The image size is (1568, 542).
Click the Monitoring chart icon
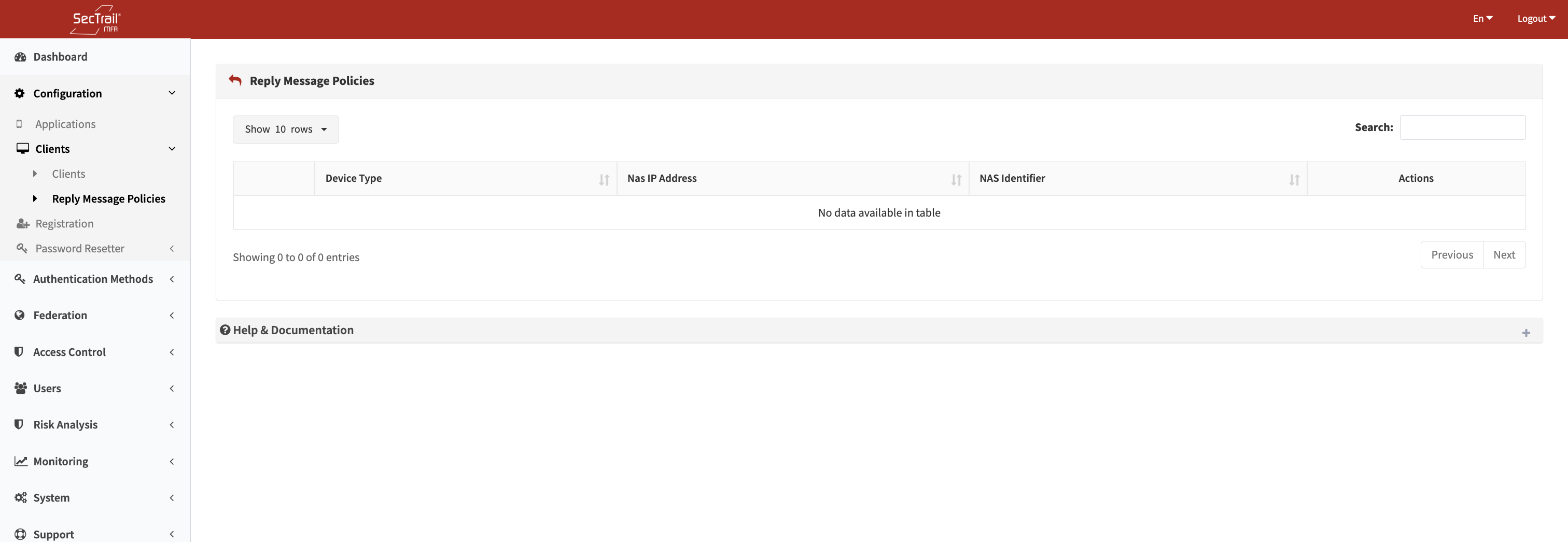tap(20, 461)
